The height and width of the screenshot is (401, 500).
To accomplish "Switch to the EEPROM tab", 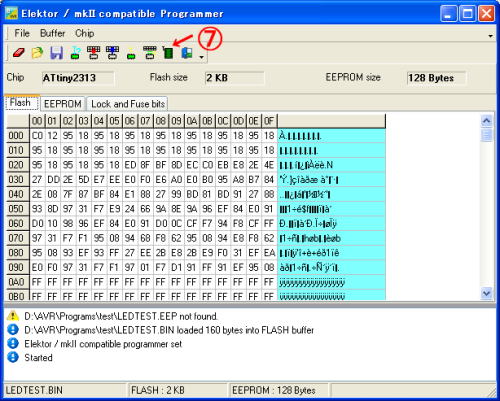I will [63, 104].
